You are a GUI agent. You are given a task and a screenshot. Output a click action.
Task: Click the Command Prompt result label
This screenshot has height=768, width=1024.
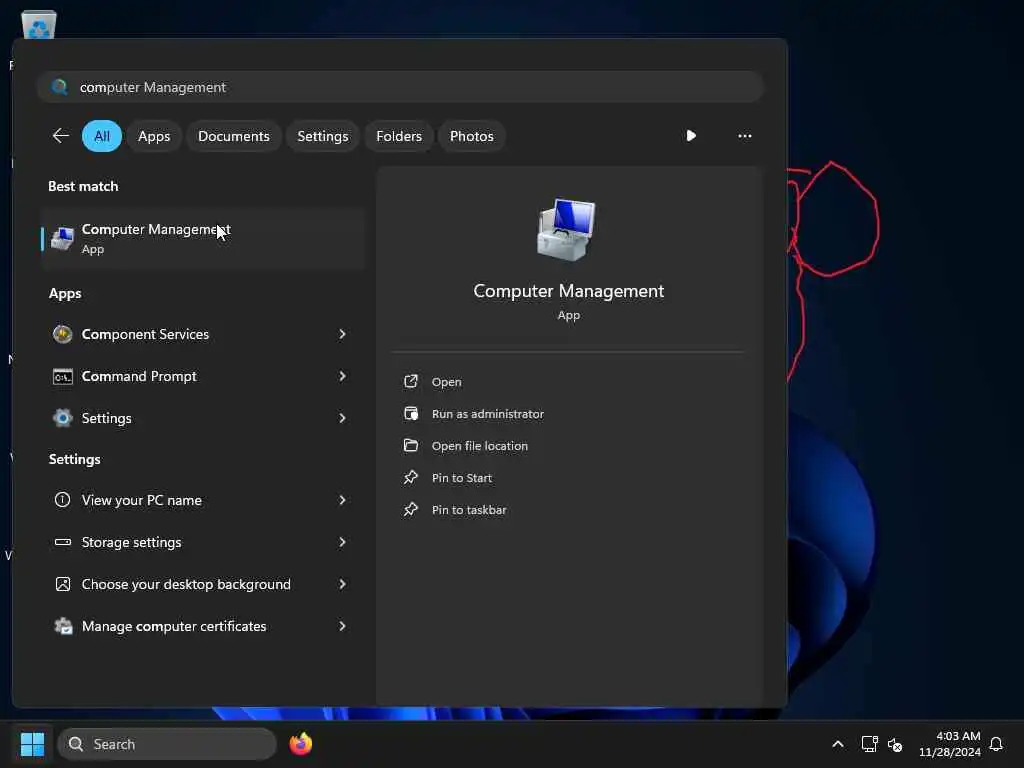[x=139, y=376]
